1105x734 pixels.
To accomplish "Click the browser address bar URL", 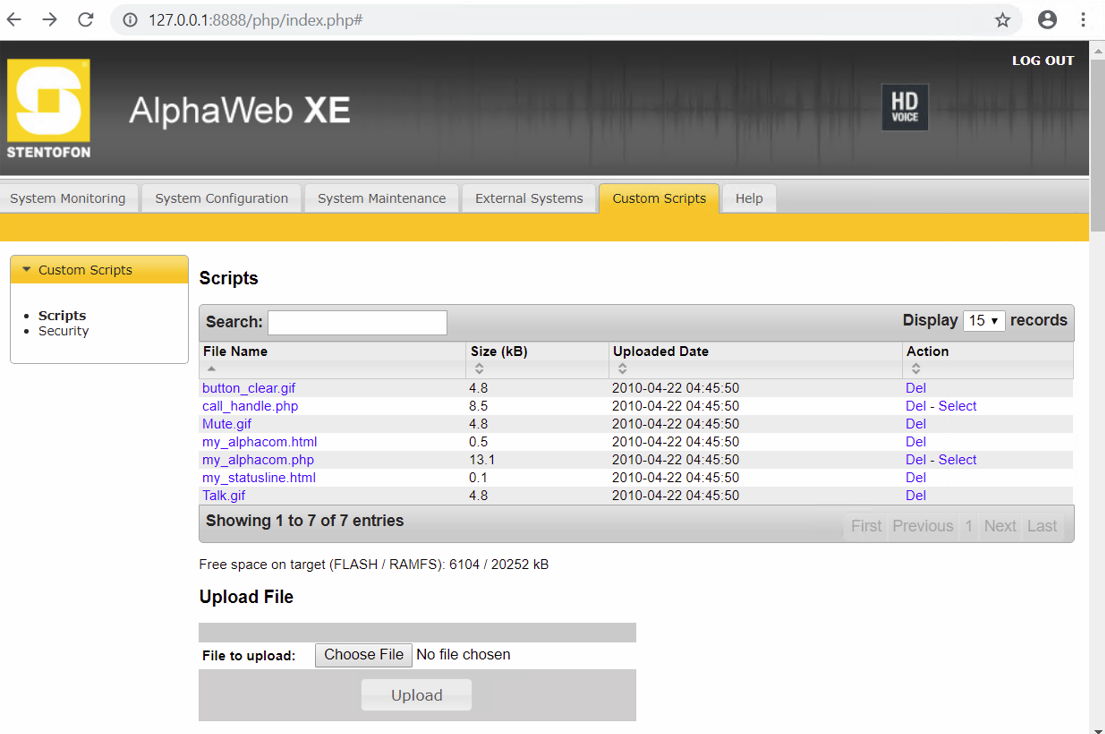I will pyautogui.click(x=255, y=20).
